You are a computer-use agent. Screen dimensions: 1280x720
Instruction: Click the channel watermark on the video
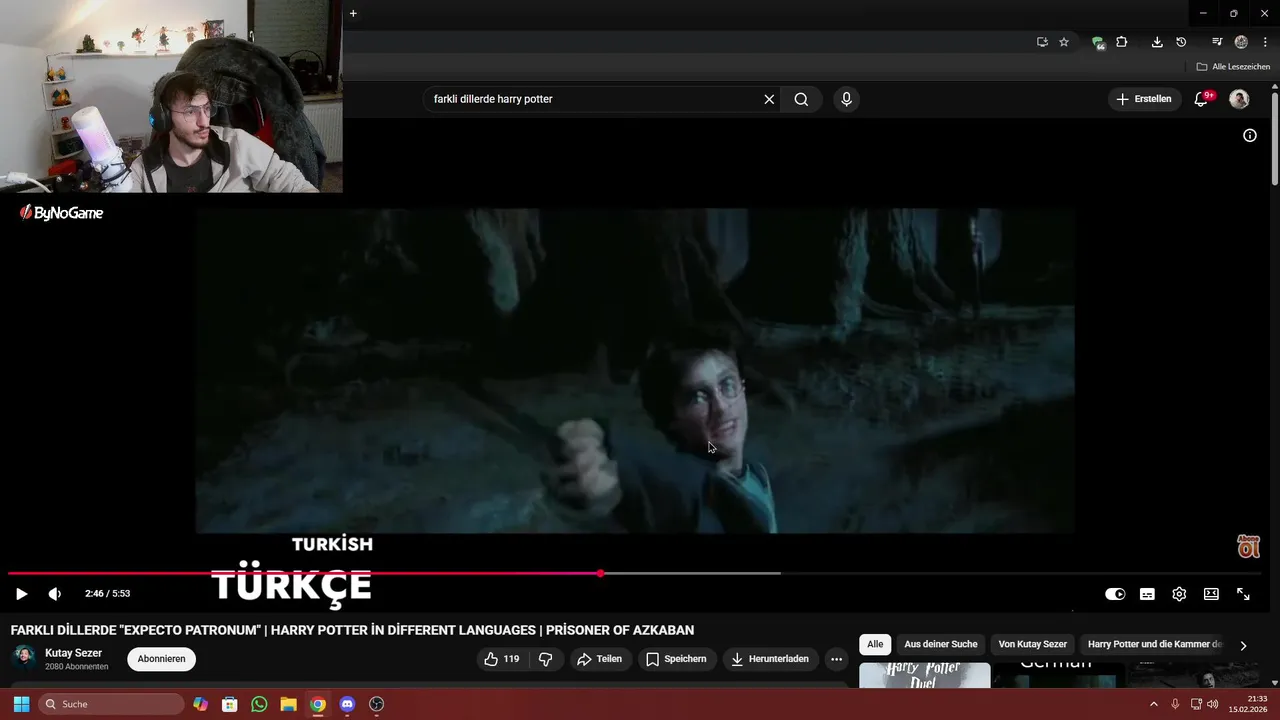[1248, 546]
